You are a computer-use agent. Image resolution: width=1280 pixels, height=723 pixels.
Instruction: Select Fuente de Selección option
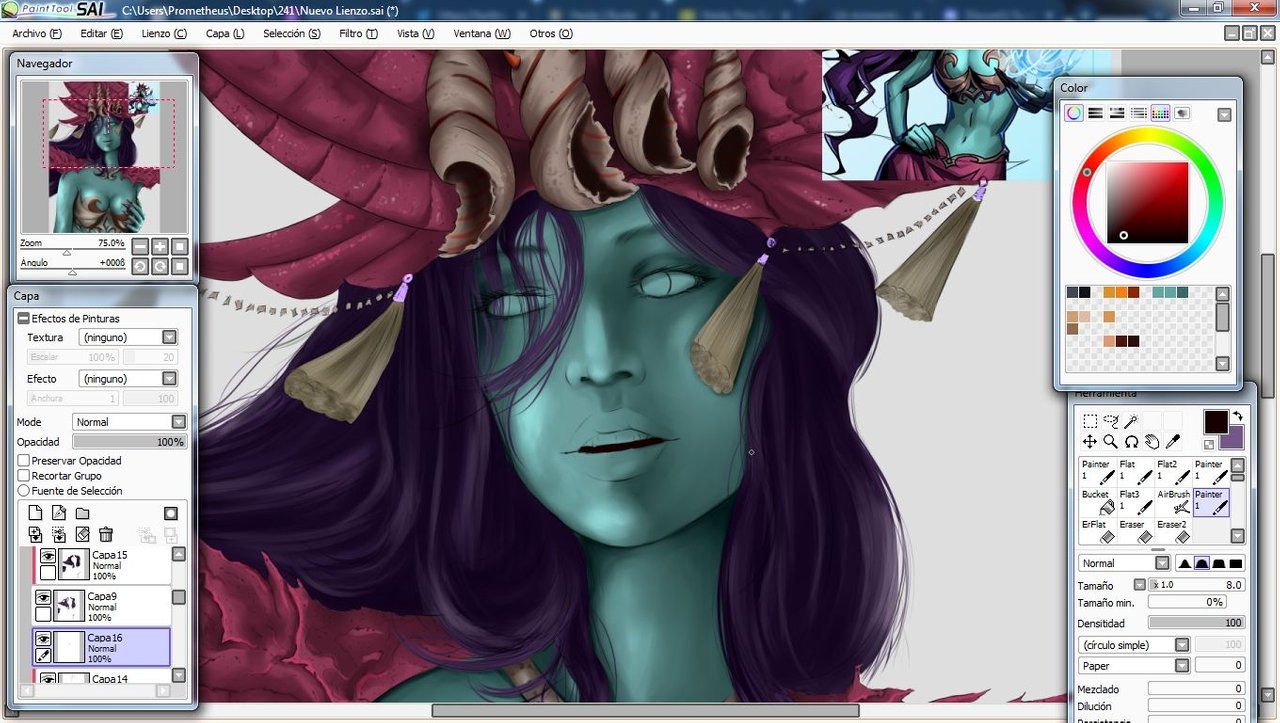point(24,491)
